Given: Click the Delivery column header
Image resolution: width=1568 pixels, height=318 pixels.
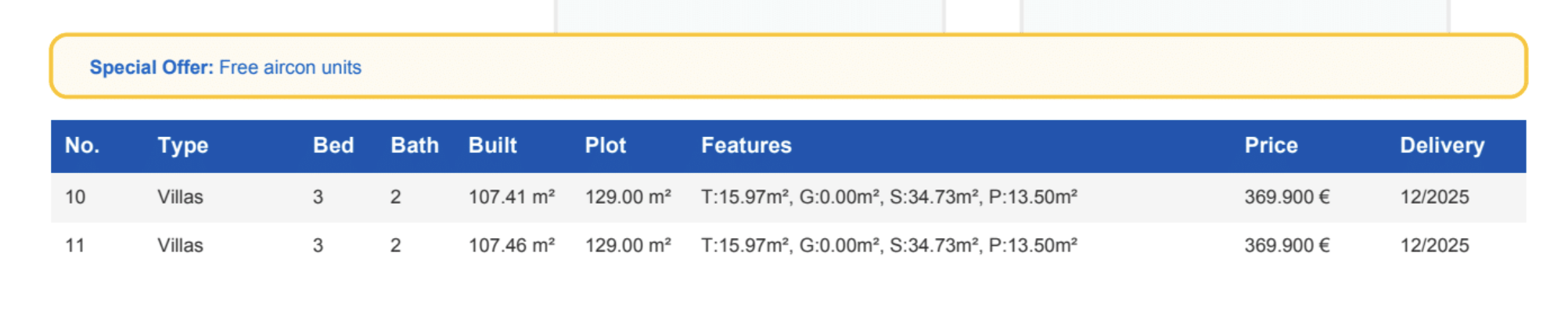Looking at the screenshot, I should [1442, 146].
